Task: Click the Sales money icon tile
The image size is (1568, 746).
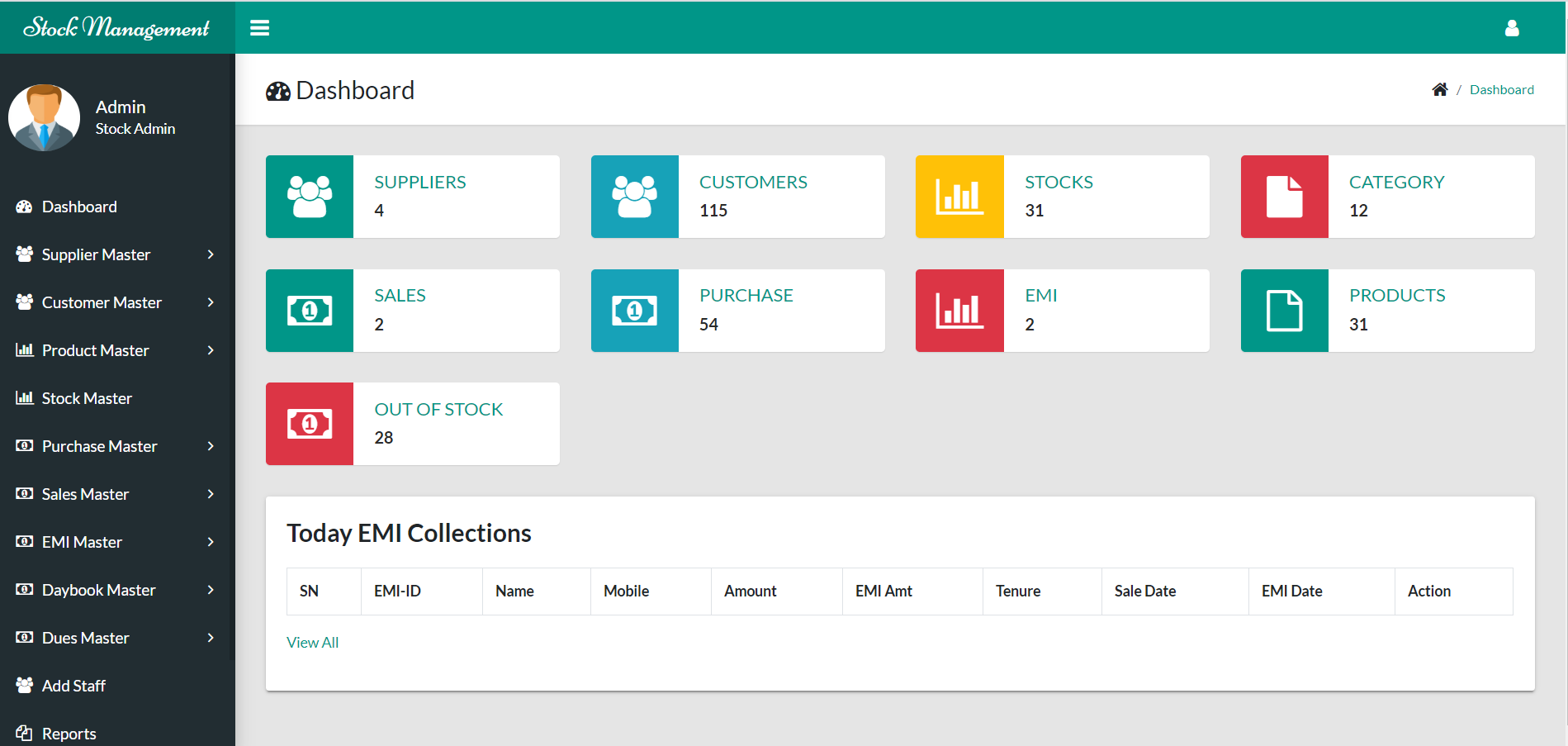Action: tap(310, 311)
